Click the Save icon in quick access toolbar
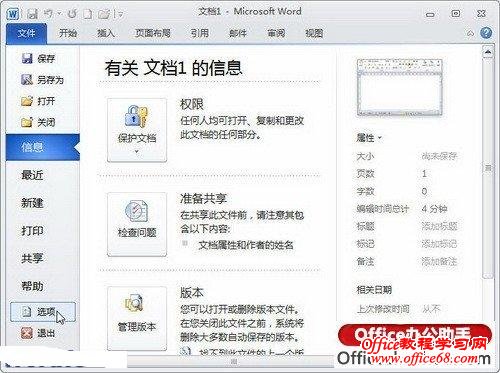 click(x=32, y=14)
